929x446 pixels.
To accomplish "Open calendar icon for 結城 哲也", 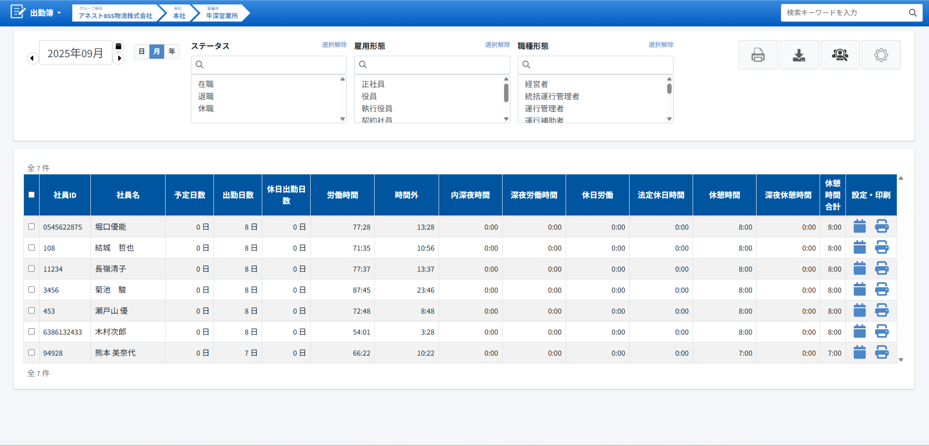I will (x=860, y=248).
